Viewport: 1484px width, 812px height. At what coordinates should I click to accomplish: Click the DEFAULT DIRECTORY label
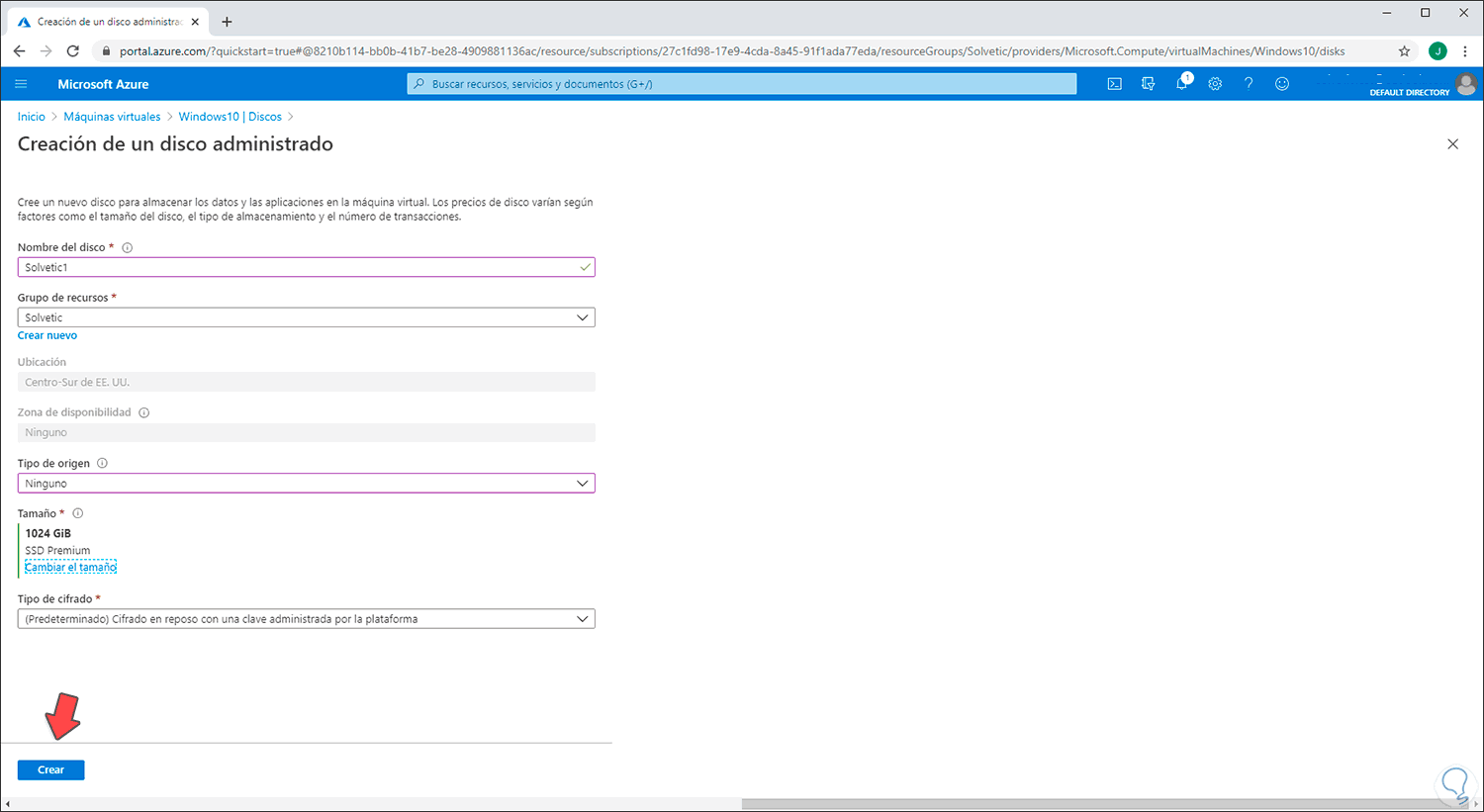(1410, 93)
